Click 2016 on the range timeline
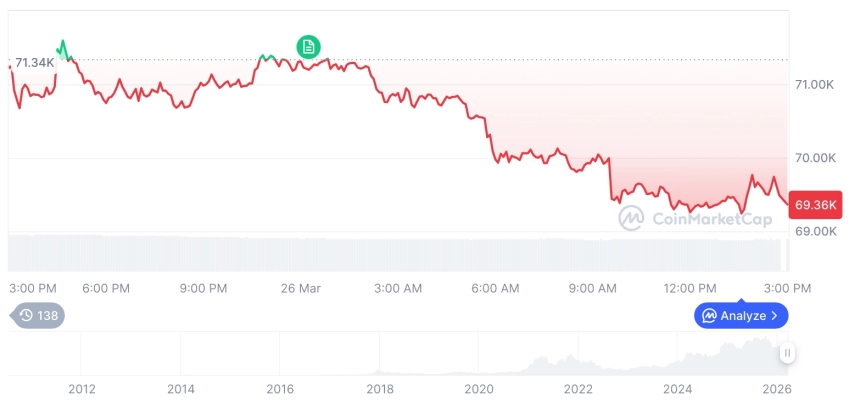 click(280, 389)
